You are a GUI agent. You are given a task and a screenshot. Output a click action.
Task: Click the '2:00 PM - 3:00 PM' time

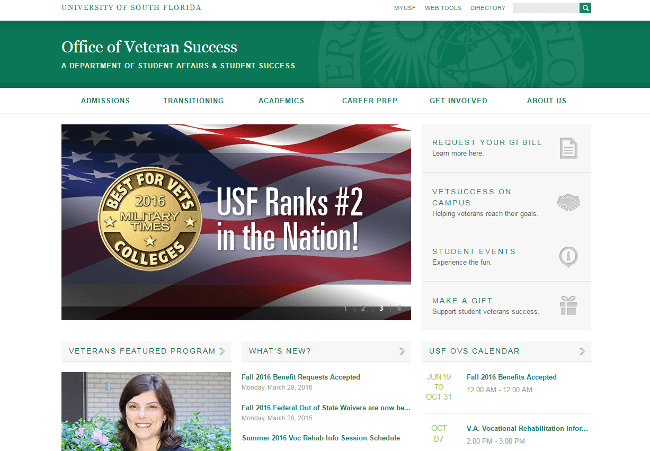[x=496, y=441]
